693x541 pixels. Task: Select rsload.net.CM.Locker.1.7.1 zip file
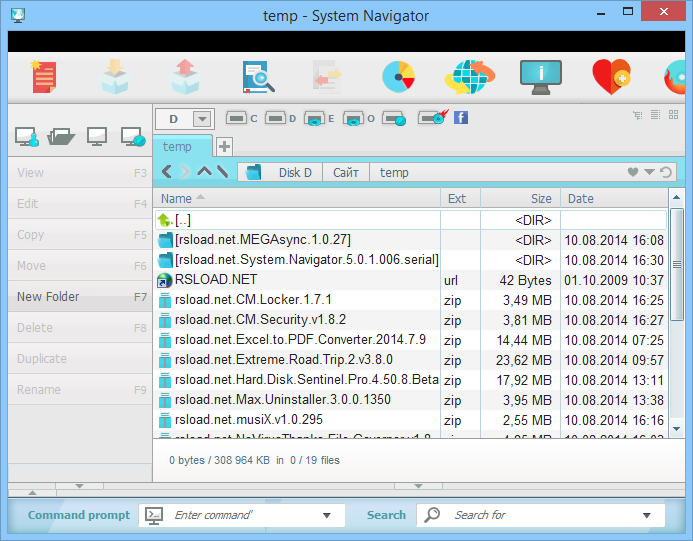point(253,300)
